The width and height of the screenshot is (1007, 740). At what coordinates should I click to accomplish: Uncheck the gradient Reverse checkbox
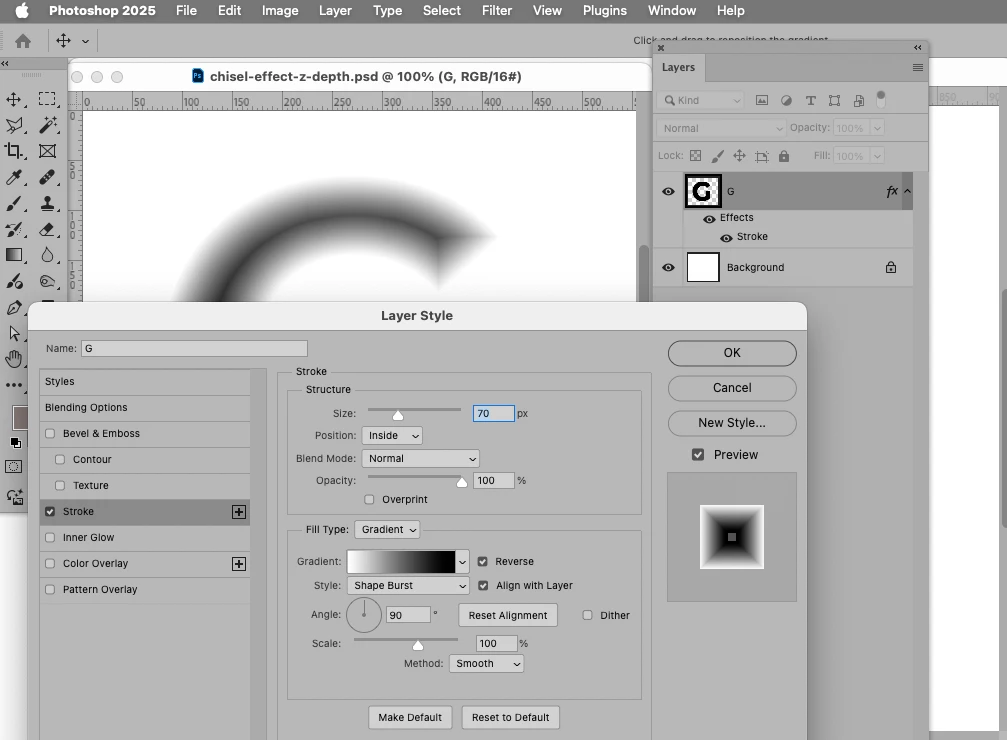point(483,561)
